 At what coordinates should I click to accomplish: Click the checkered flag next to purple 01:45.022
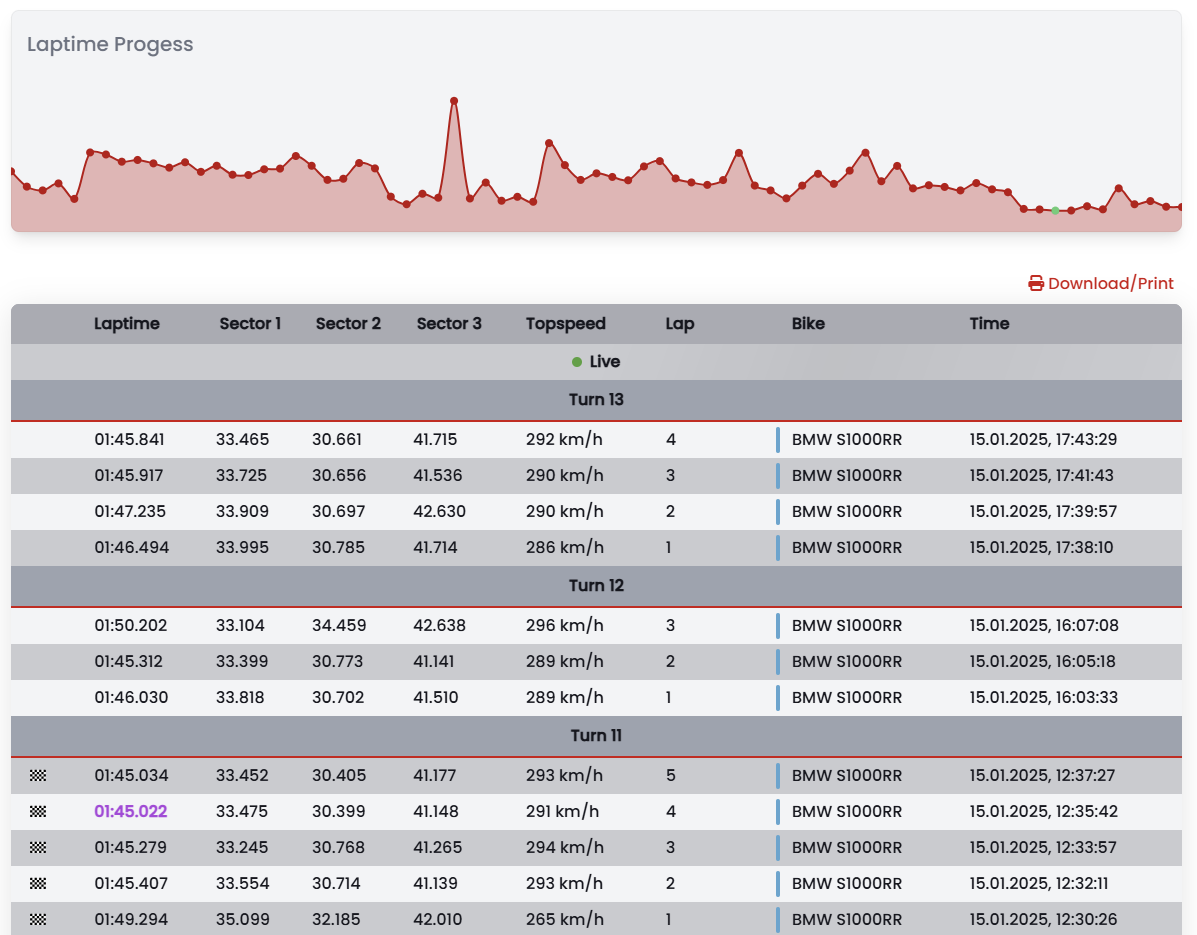[x=38, y=811]
